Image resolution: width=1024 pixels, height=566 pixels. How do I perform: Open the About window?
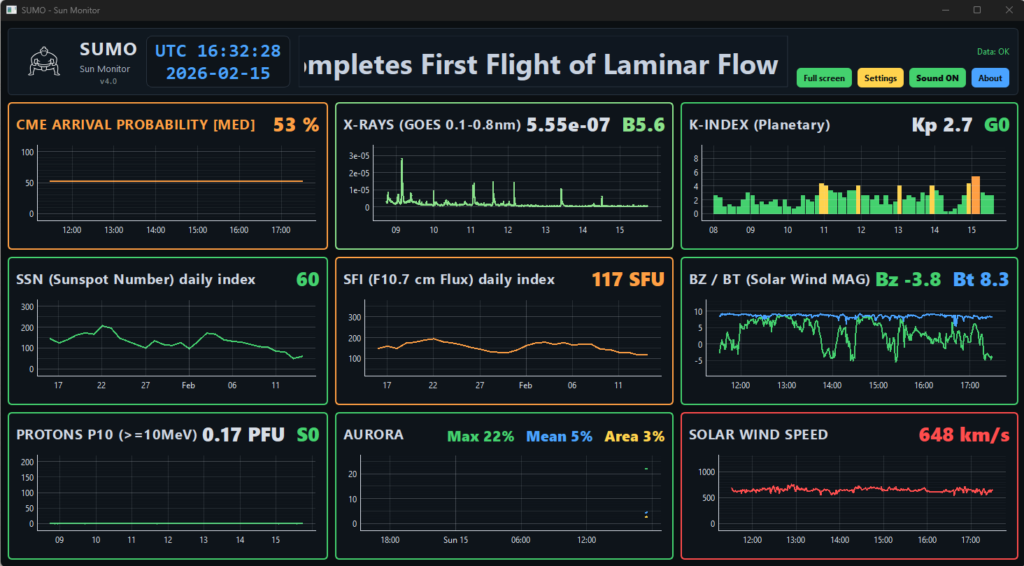(990, 78)
